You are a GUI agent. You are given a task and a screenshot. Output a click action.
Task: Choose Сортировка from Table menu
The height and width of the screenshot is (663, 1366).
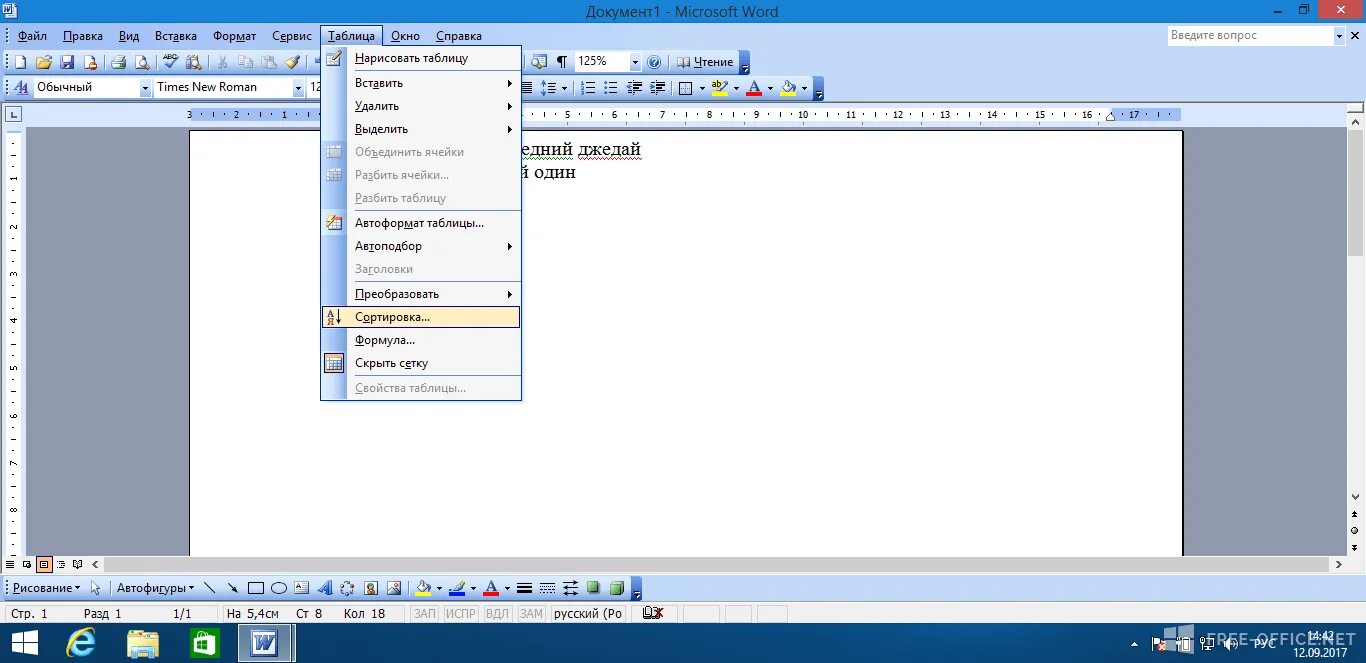click(x=421, y=317)
